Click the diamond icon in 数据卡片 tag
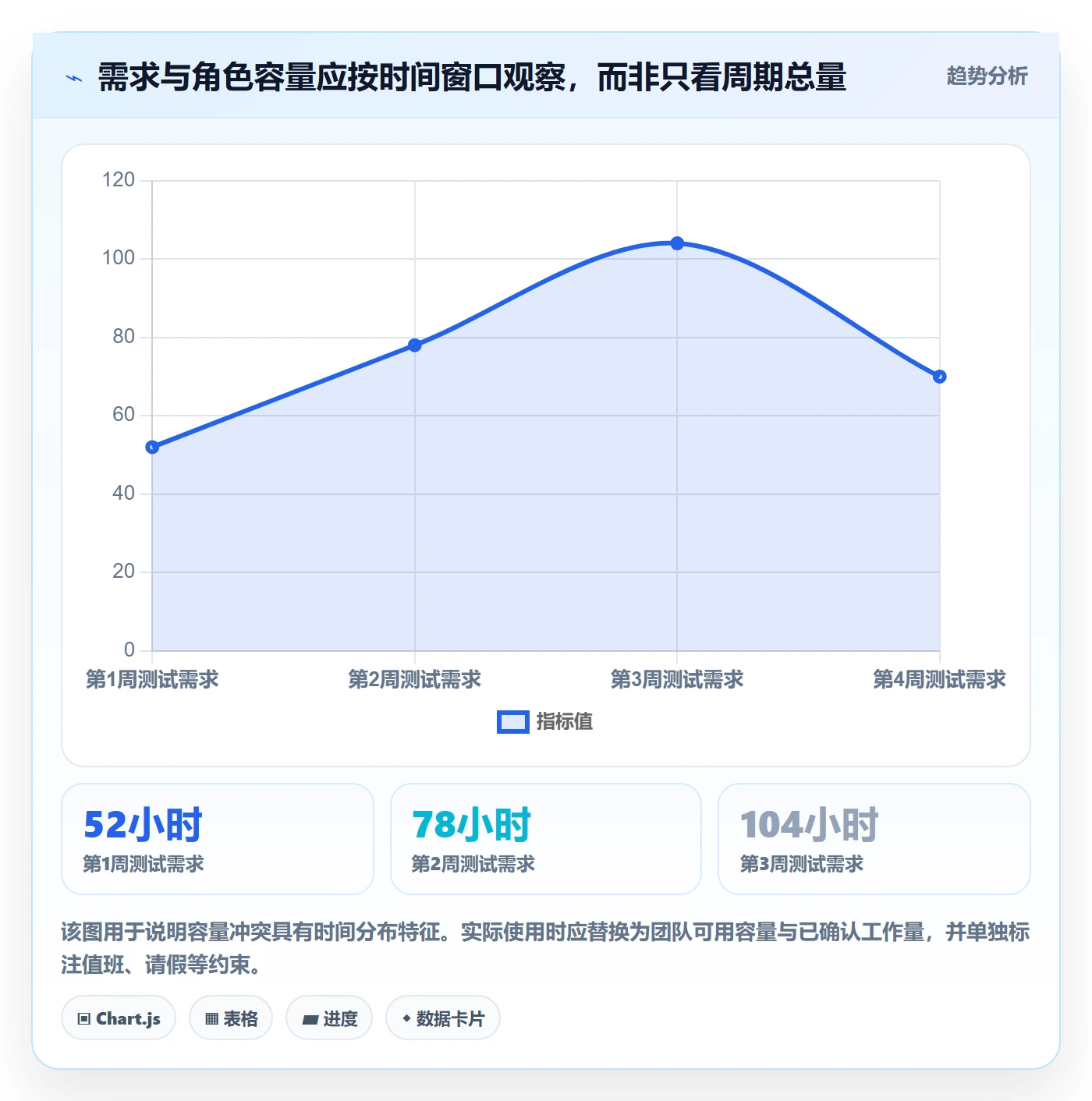This screenshot has width=1092, height=1101. tap(406, 1018)
